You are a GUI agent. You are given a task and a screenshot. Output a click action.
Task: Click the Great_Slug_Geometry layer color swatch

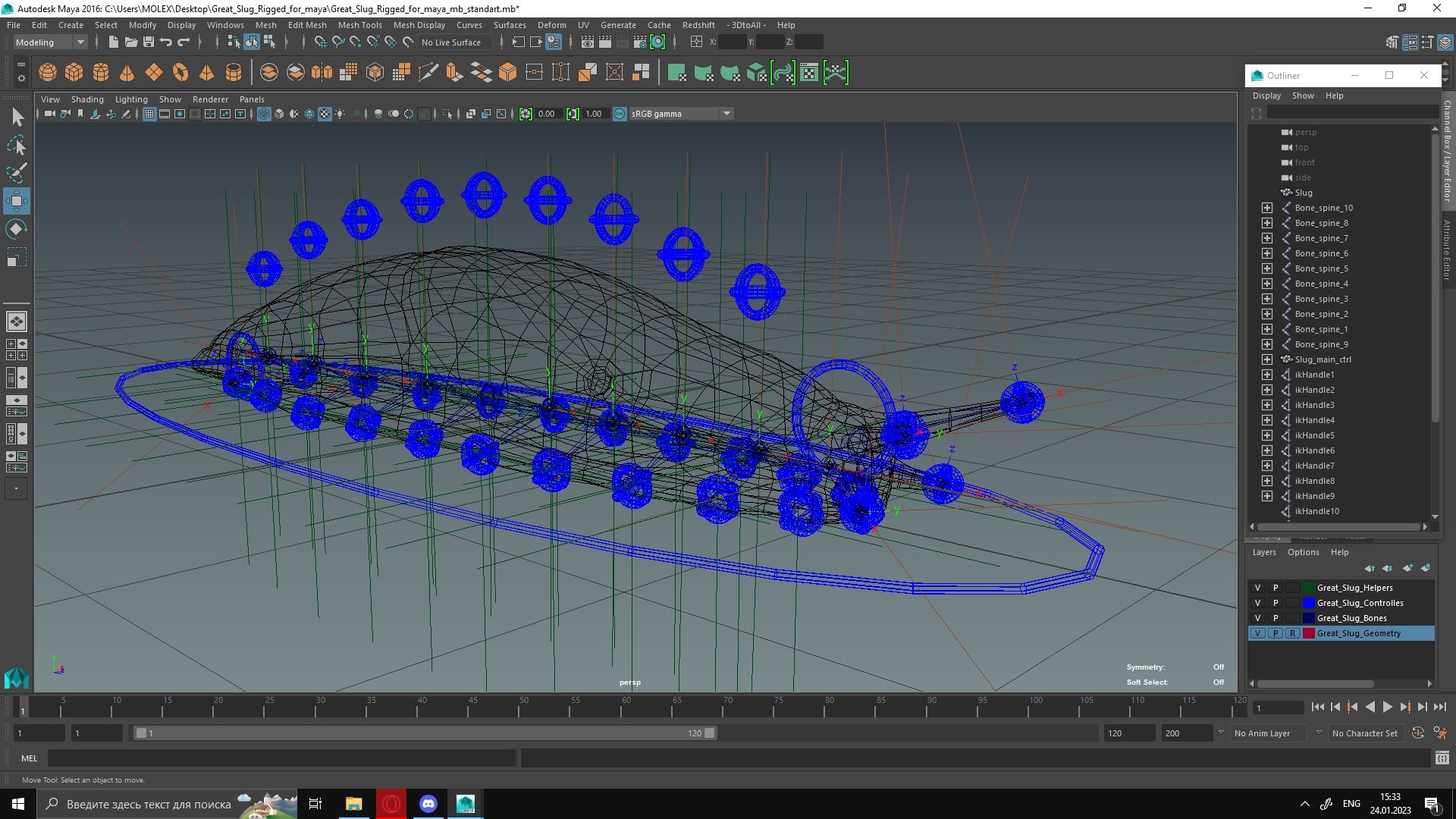[x=1308, y=633]
